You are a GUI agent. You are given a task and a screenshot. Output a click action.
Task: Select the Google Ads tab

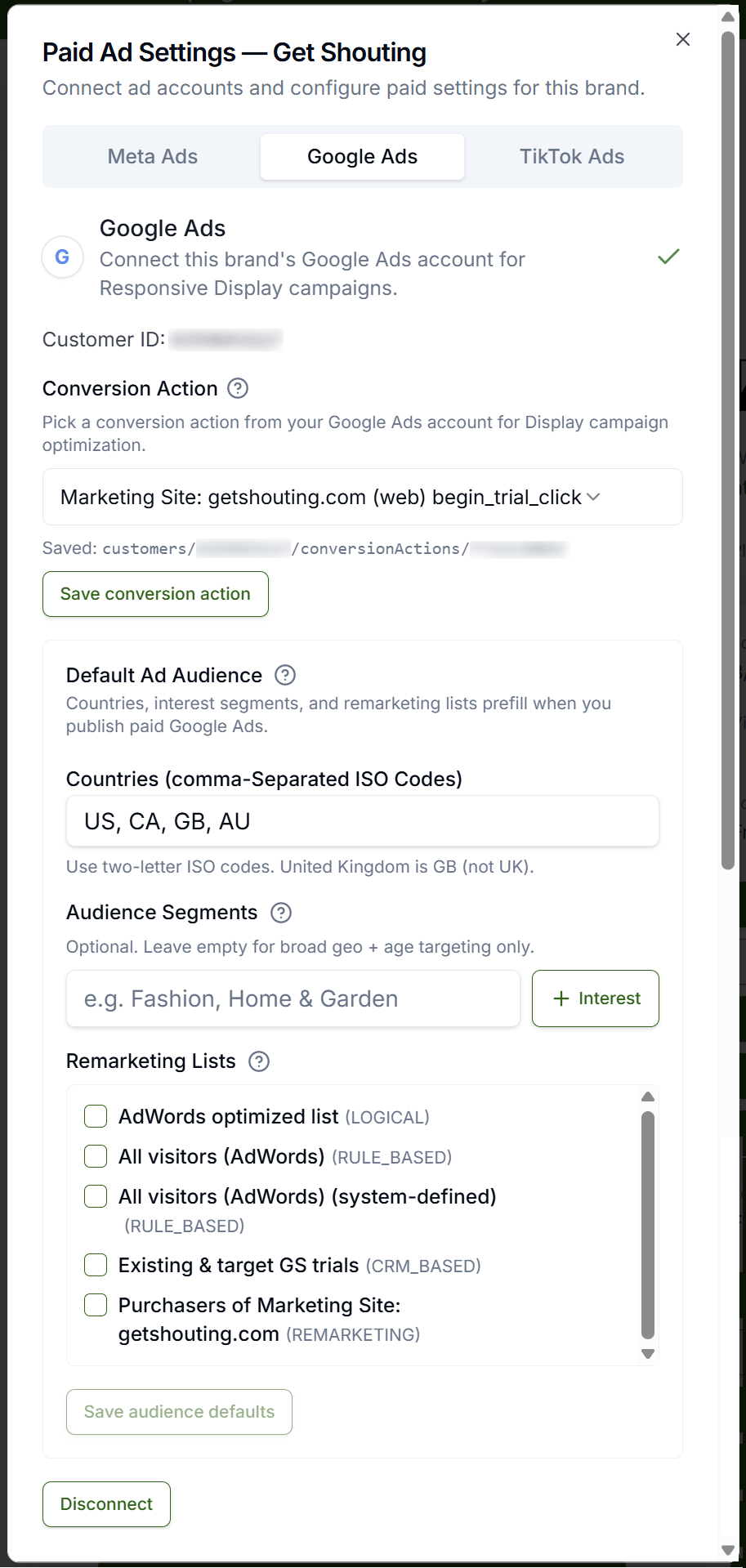point(362,157)
